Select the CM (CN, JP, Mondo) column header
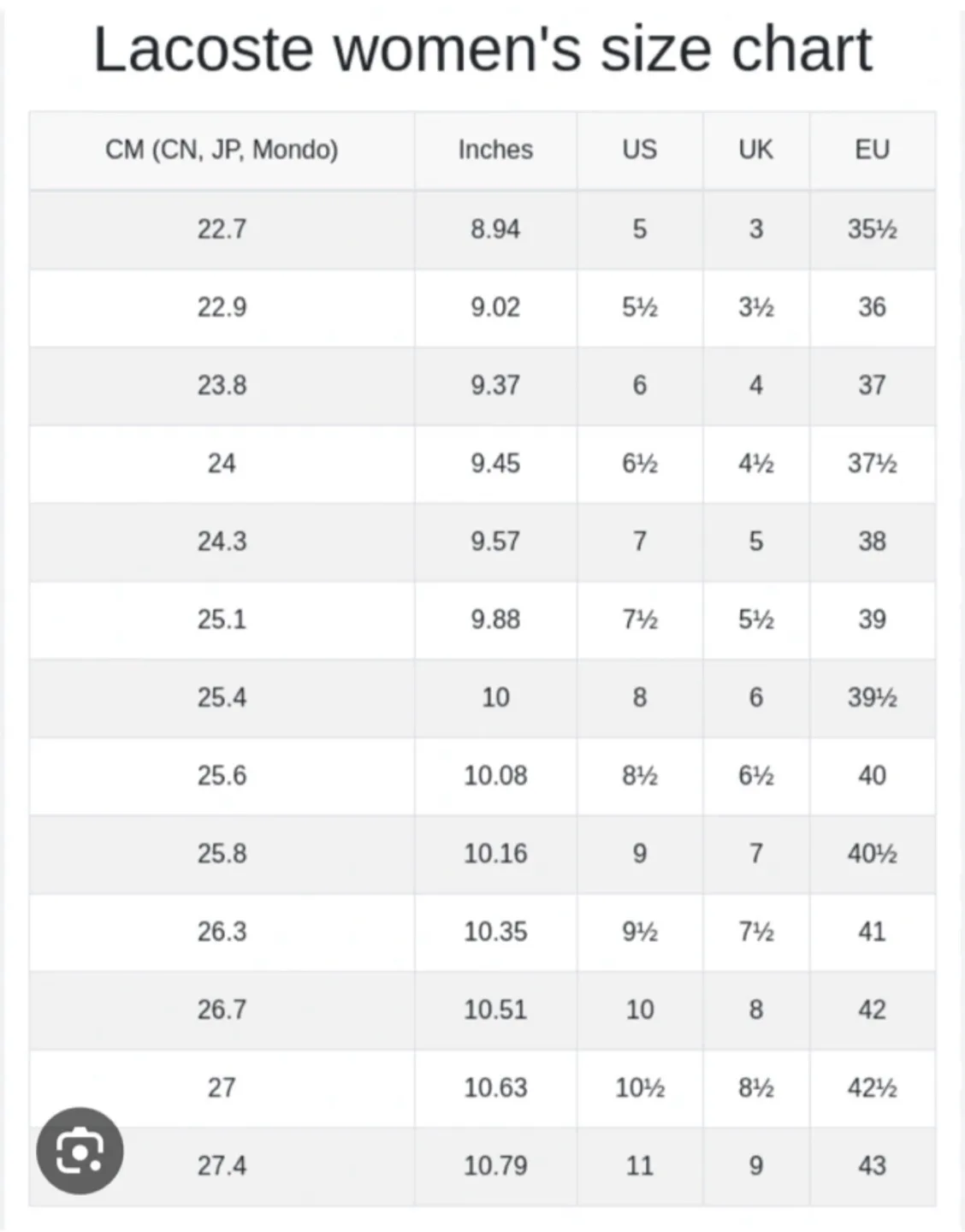 pyautogui.click(x=222, y=150)
